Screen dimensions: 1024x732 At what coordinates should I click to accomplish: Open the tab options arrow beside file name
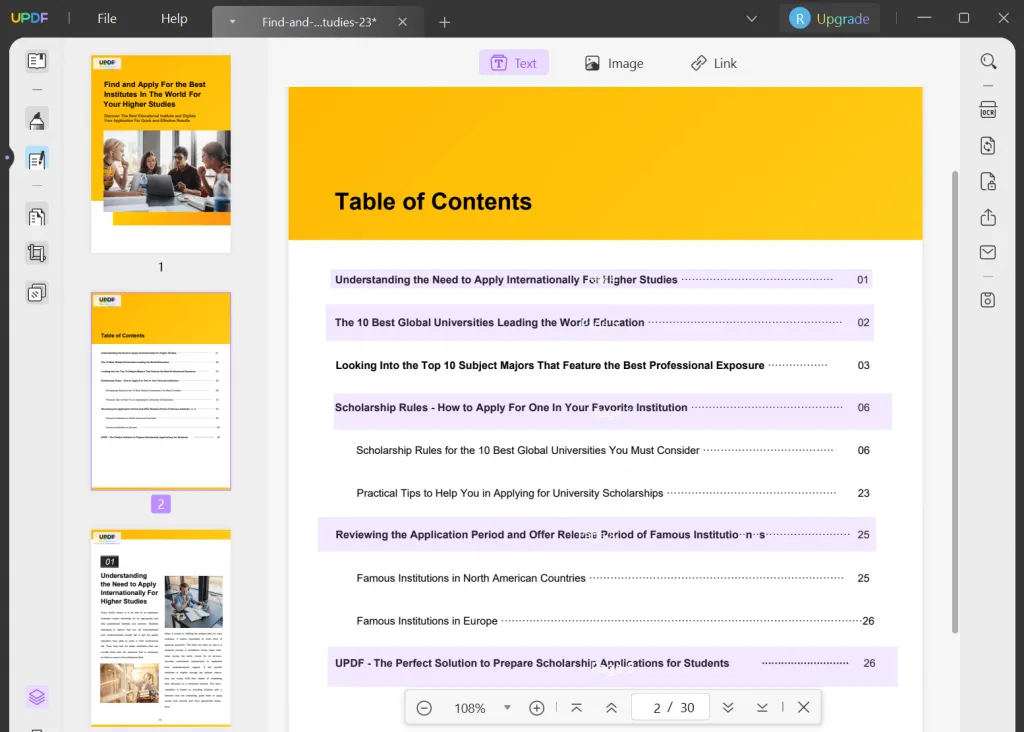233,21
